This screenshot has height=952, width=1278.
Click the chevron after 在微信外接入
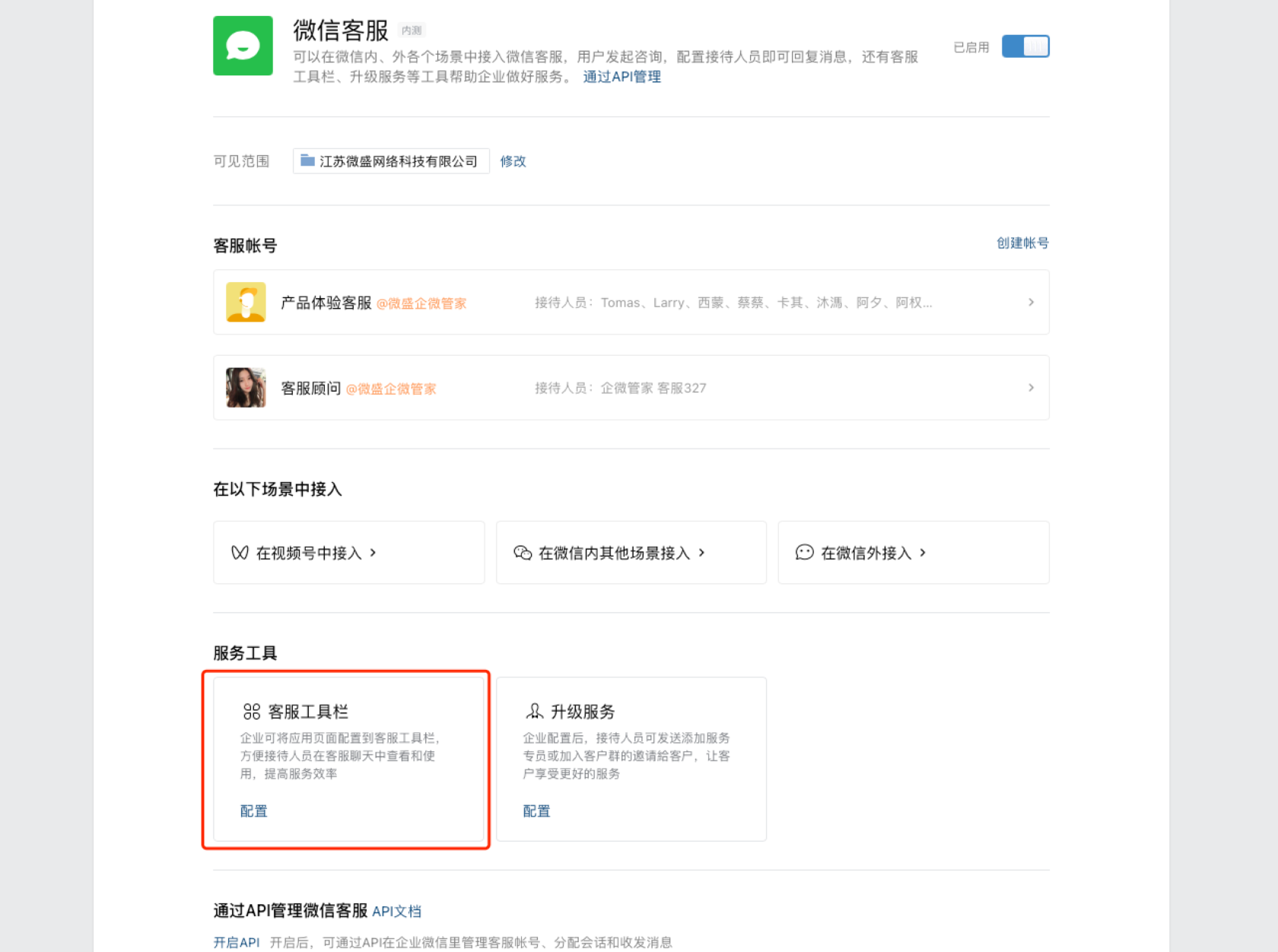[923, 553]
